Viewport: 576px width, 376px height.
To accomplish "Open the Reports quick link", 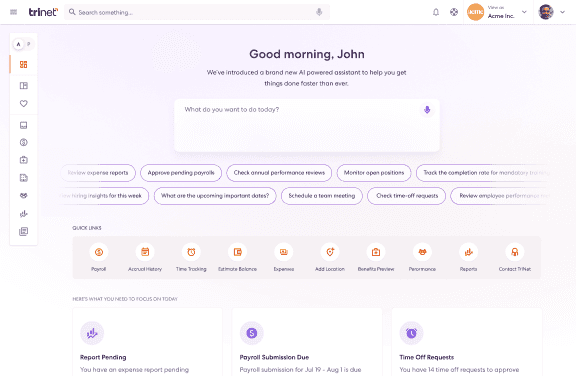I will click(x=468, y=257).
